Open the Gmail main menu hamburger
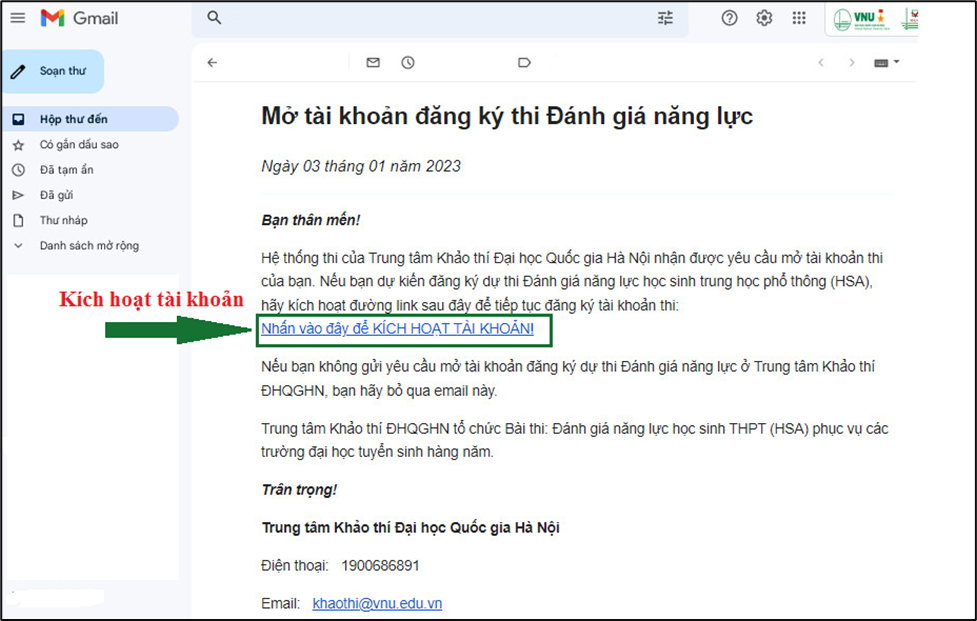The width and height of the screenshot is (977, 621). (18, 18)
